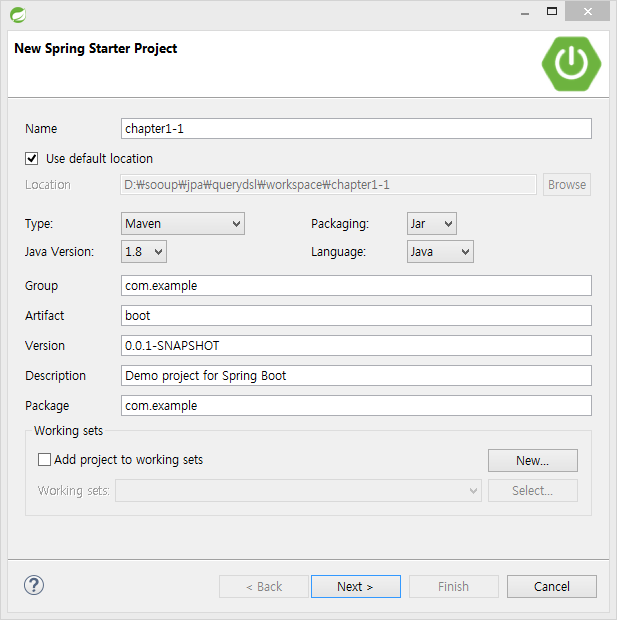617x620 pixels.
Task: Click the Finish button
Action: pyautogui.click(x=454, y=586)
